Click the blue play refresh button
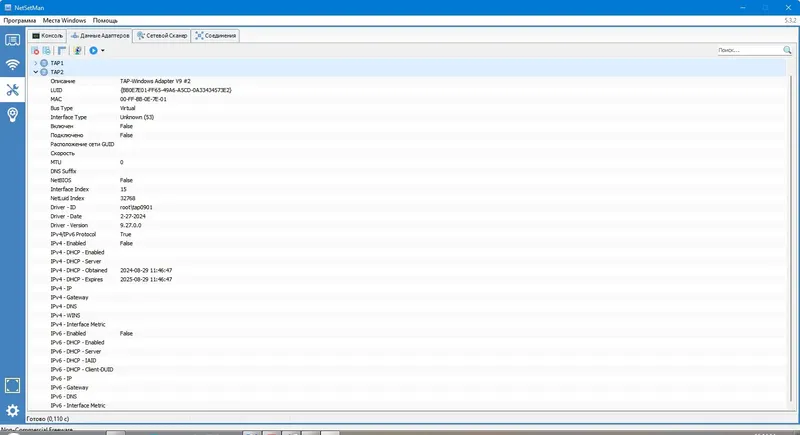The image size is (800, 435). [x=93, y=50]
